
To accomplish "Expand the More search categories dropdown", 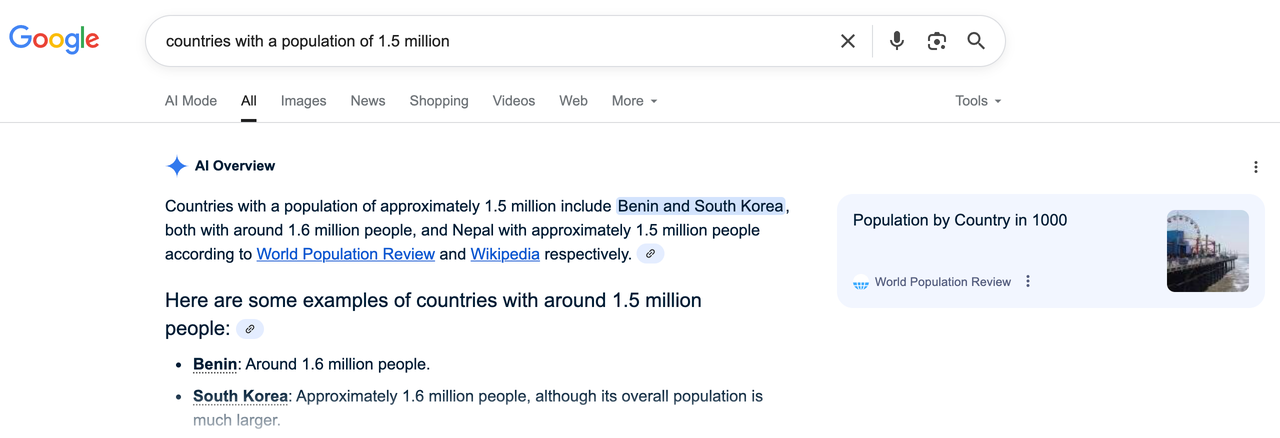I will click(634, 101).
